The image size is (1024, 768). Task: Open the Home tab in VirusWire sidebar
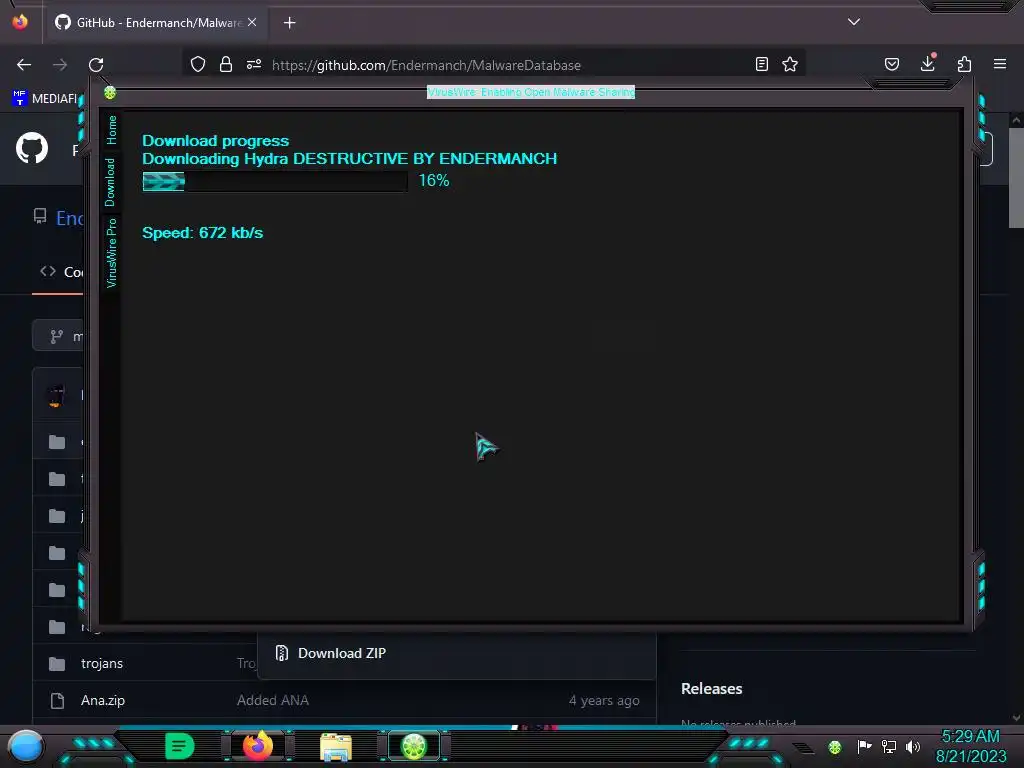[112, 130]
